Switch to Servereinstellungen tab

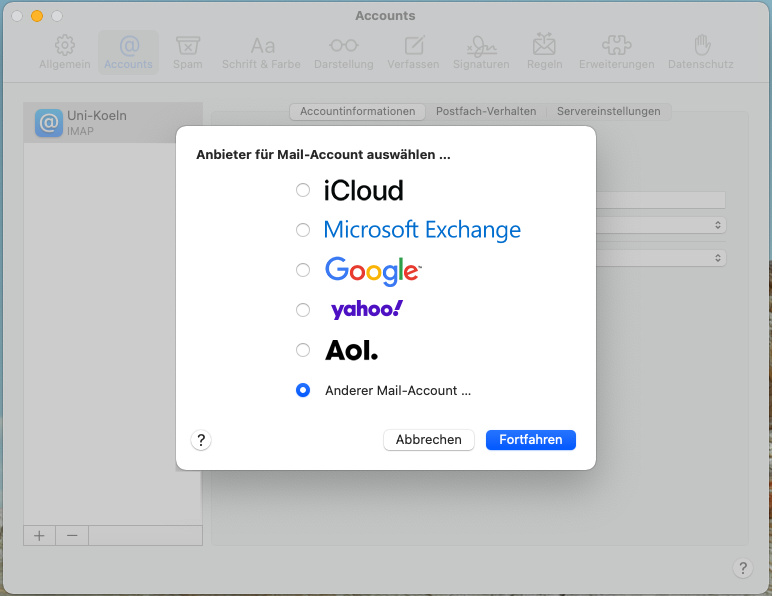(x=609, y=112)
